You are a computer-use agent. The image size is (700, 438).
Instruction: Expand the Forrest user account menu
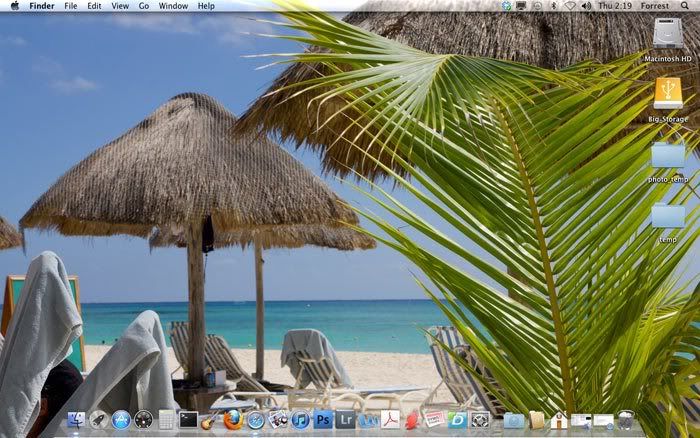coord(653,6)
